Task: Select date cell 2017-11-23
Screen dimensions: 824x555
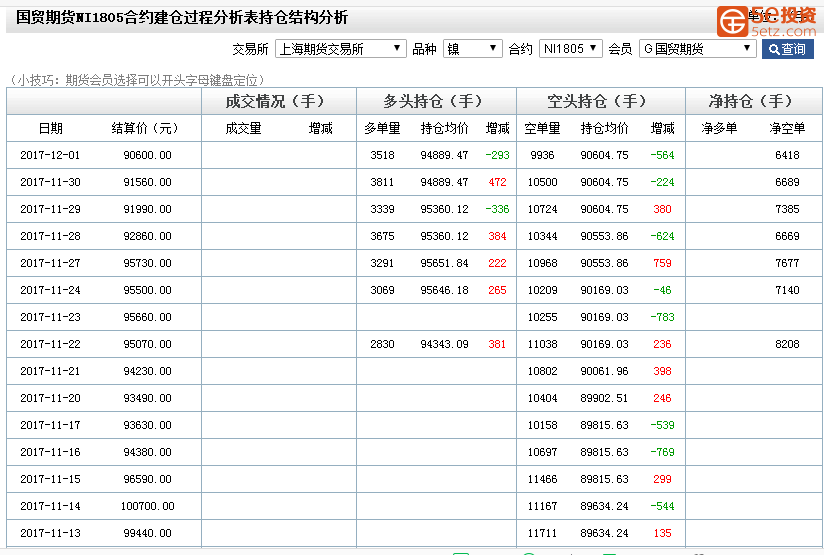Action: tap(50, 317)
